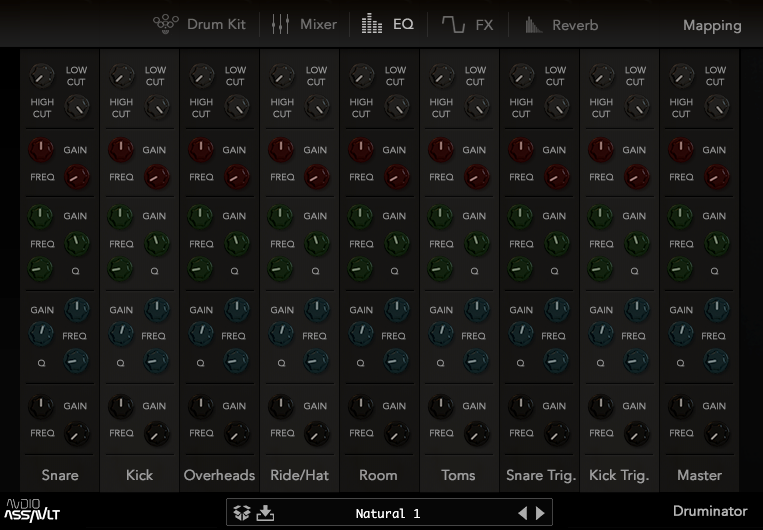Open the Drum Kit tab
Screen dimensions: 763x530
tap(199, 24)
